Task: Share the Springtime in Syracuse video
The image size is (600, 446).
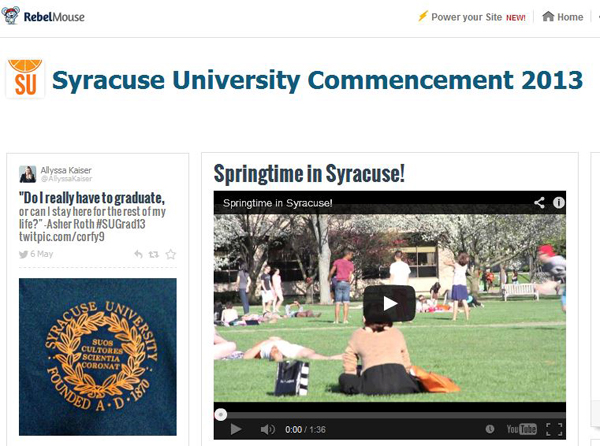Action: [x=539, y=203]
